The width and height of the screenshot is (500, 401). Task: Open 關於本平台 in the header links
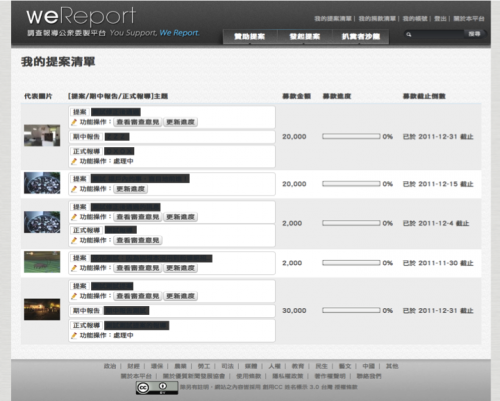pyautogui.click(x=469, y=19)
